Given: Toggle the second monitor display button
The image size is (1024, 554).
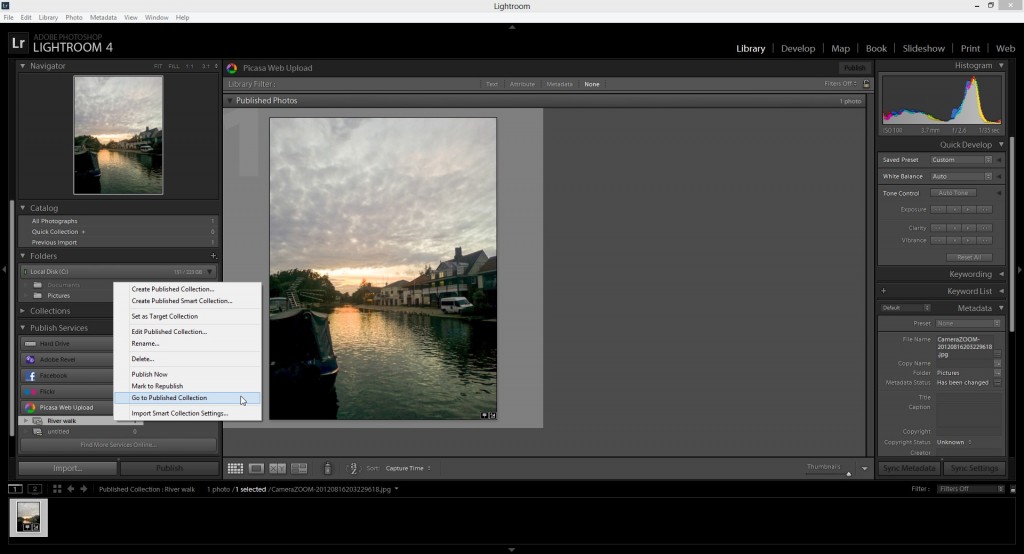Looking at the screenshot, I should (35, 489).
